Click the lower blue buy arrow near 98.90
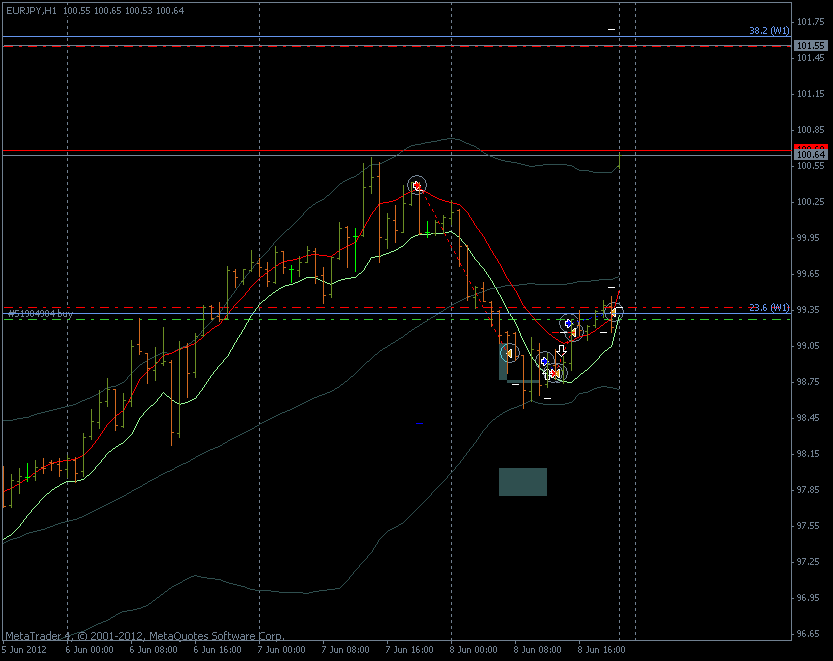The height and width of the screenshot is (661, 833). pos(544,361)
